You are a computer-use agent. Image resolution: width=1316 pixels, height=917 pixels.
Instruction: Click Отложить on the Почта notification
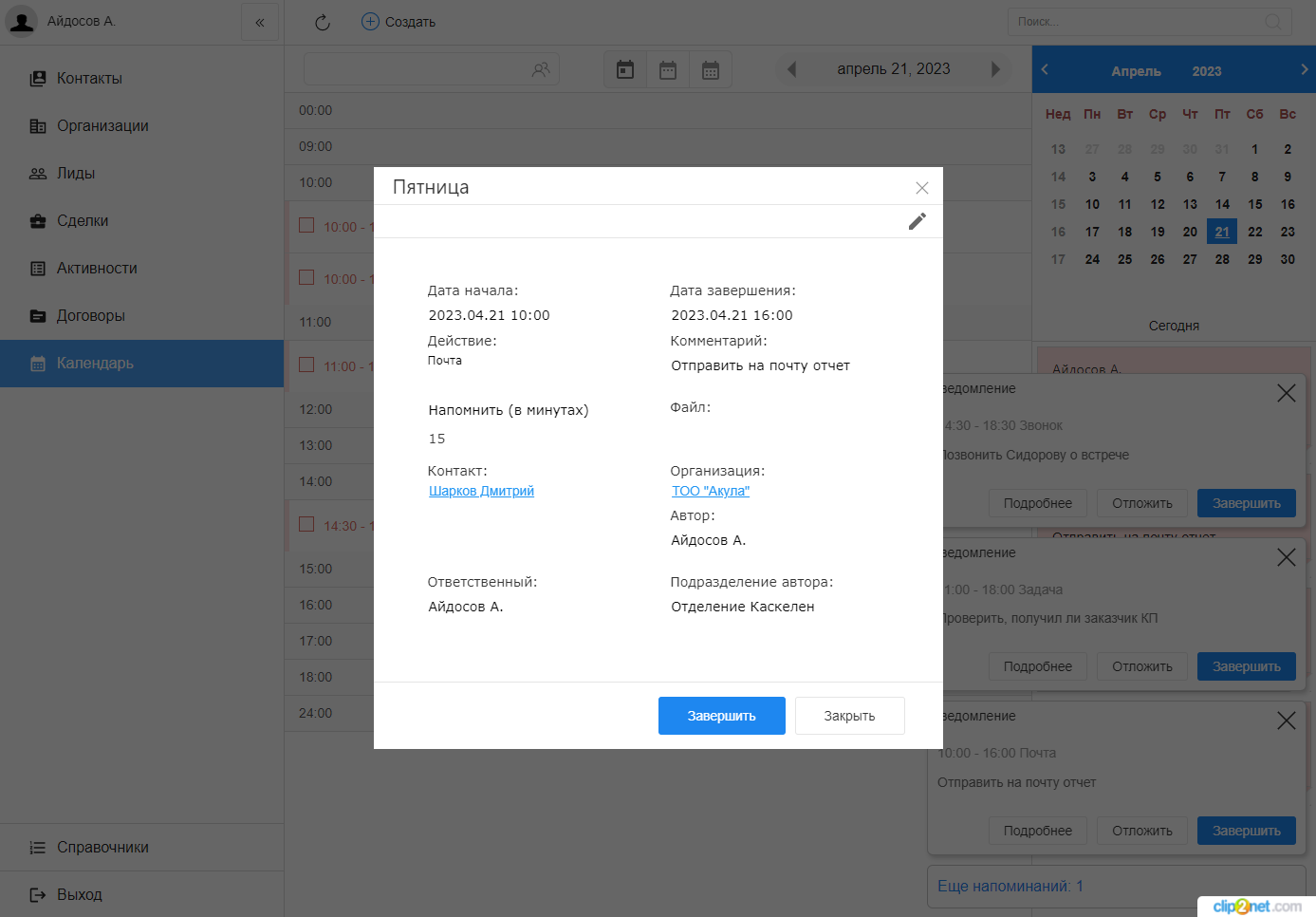(1142, 831)
